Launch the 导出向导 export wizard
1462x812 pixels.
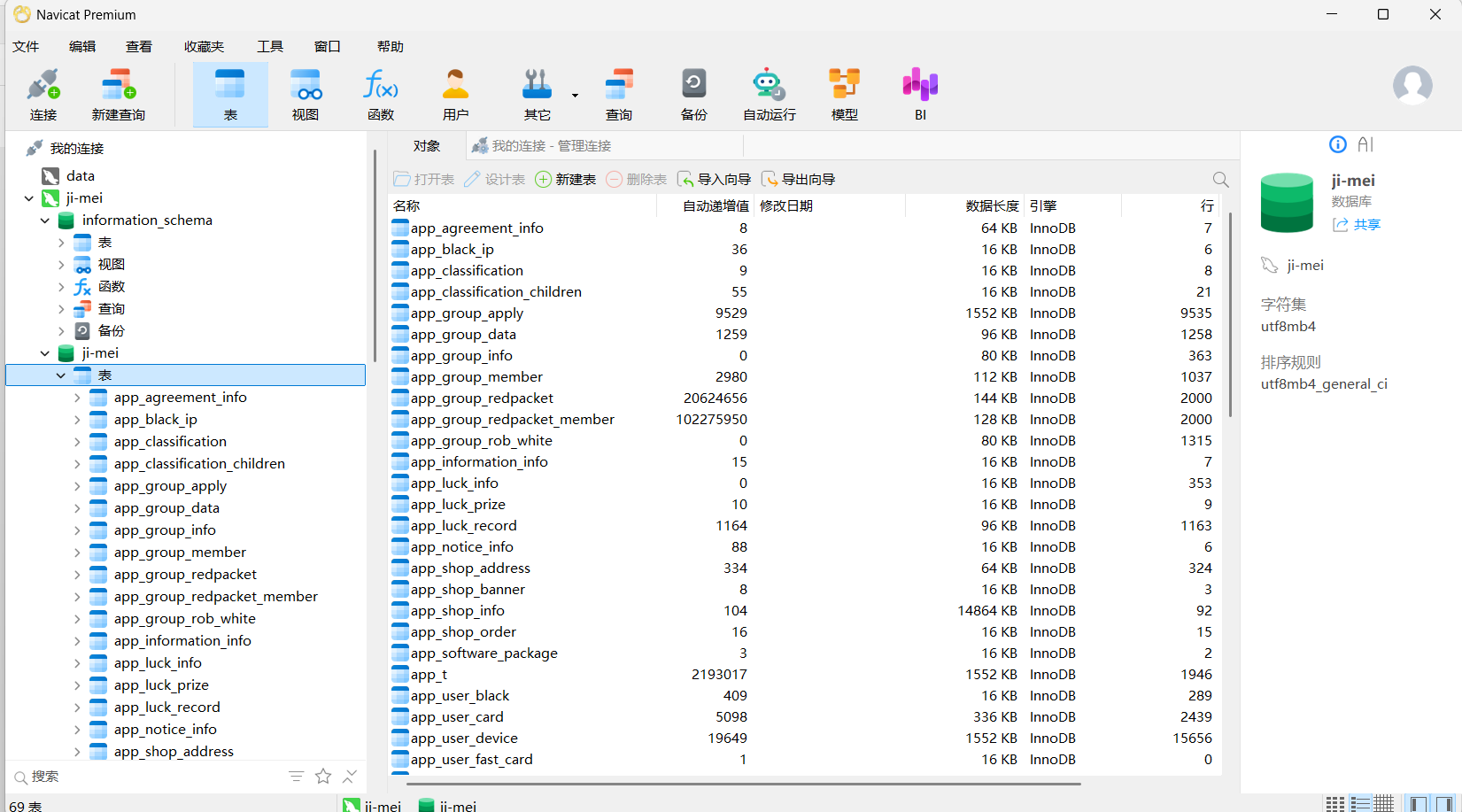798,179
